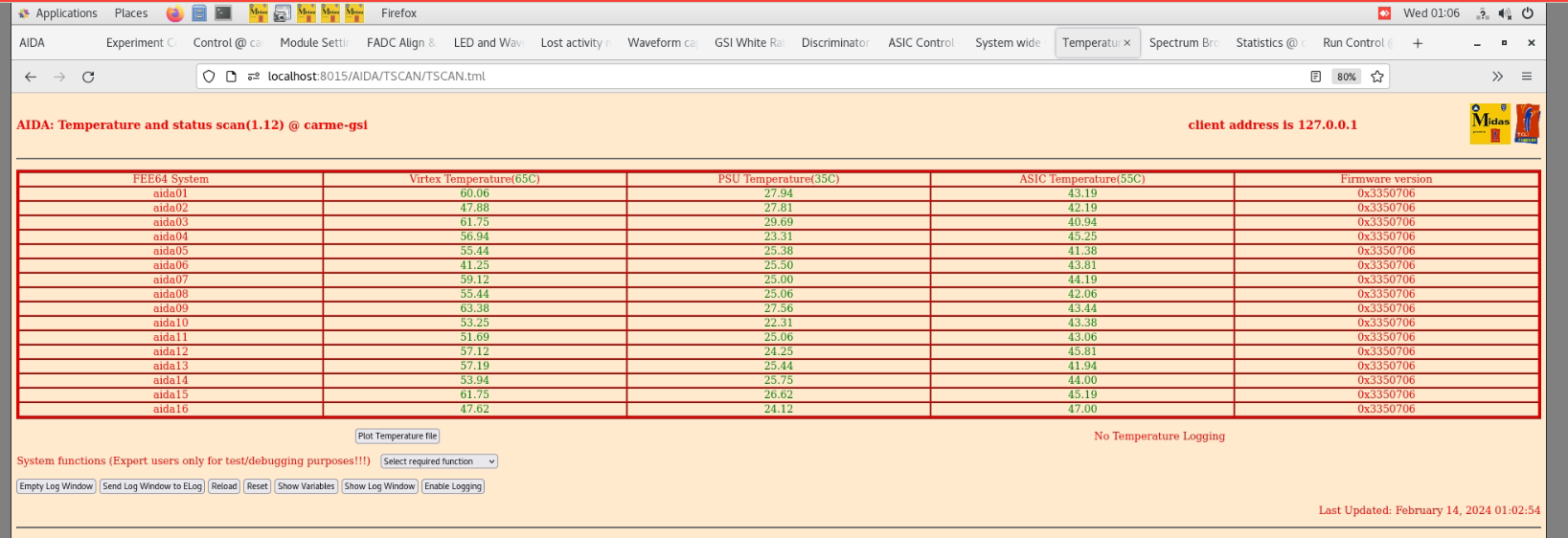Switch to the FADC Align tab
The height and width of the screenshot is (538, 1568).
[x=400, y=43]
